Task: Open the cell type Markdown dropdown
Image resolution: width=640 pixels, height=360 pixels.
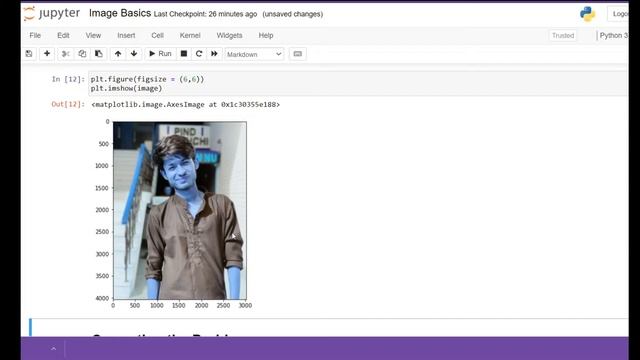Action: [x=254, y=54]
